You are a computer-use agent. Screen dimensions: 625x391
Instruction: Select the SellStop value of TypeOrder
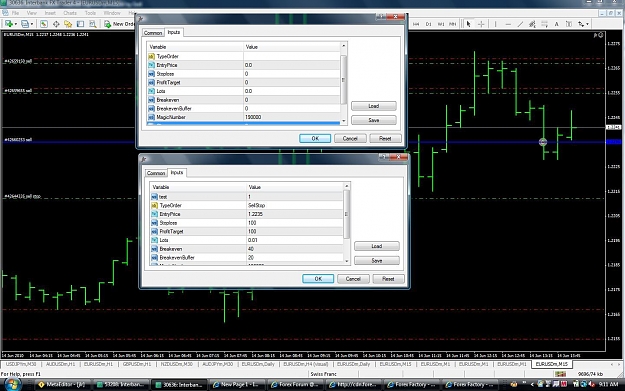pyautogui.click(x=295, y=205)
